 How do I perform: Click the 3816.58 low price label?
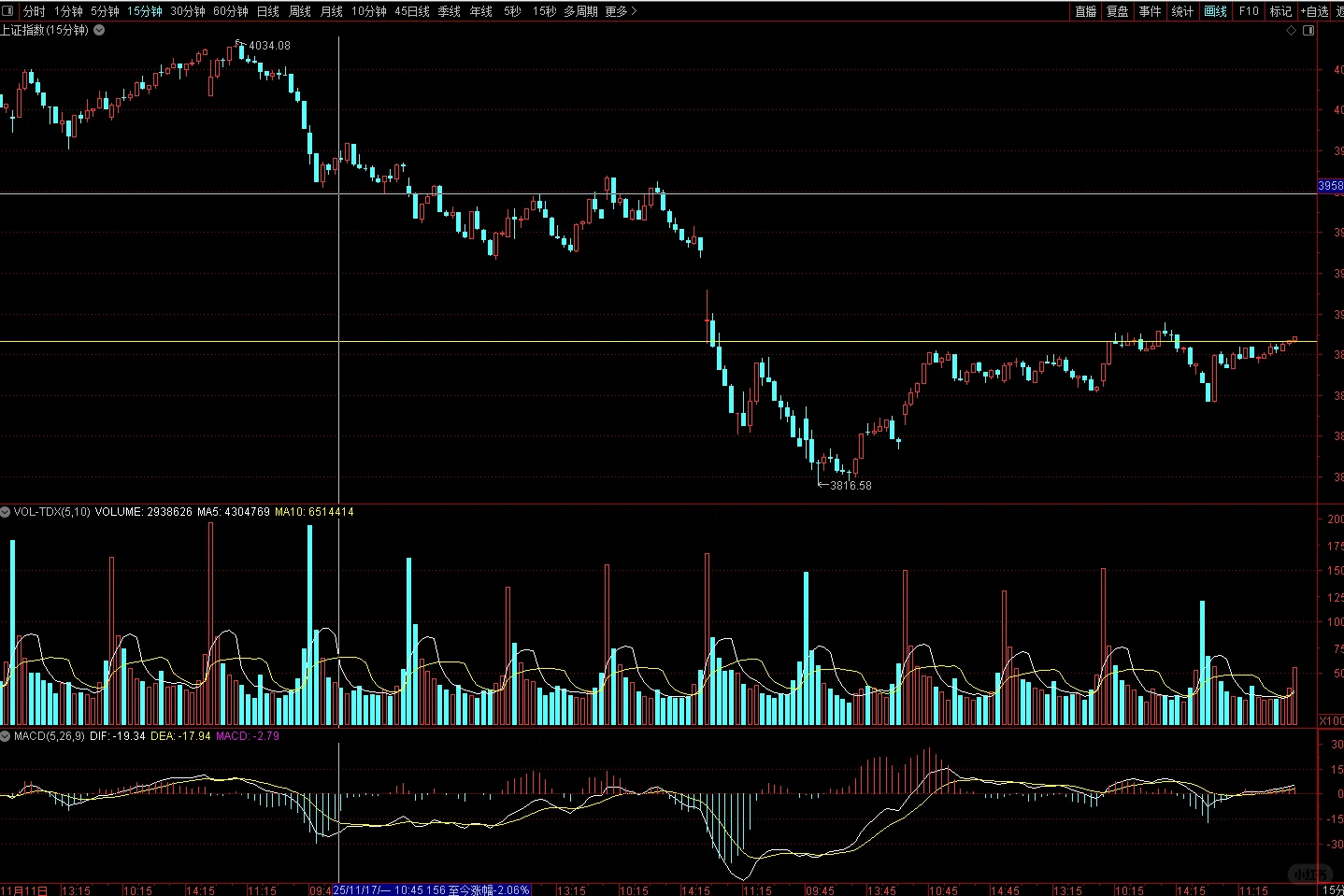tap(851, 486)
